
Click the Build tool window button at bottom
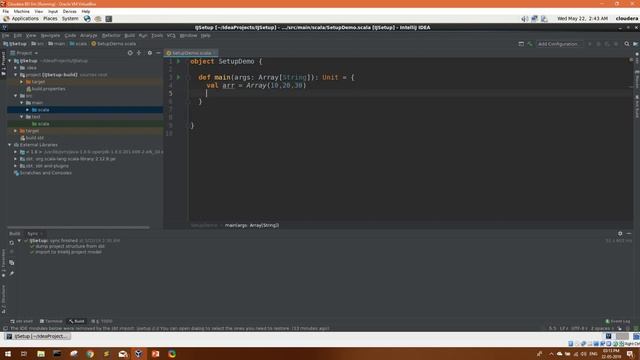(76, 321)
